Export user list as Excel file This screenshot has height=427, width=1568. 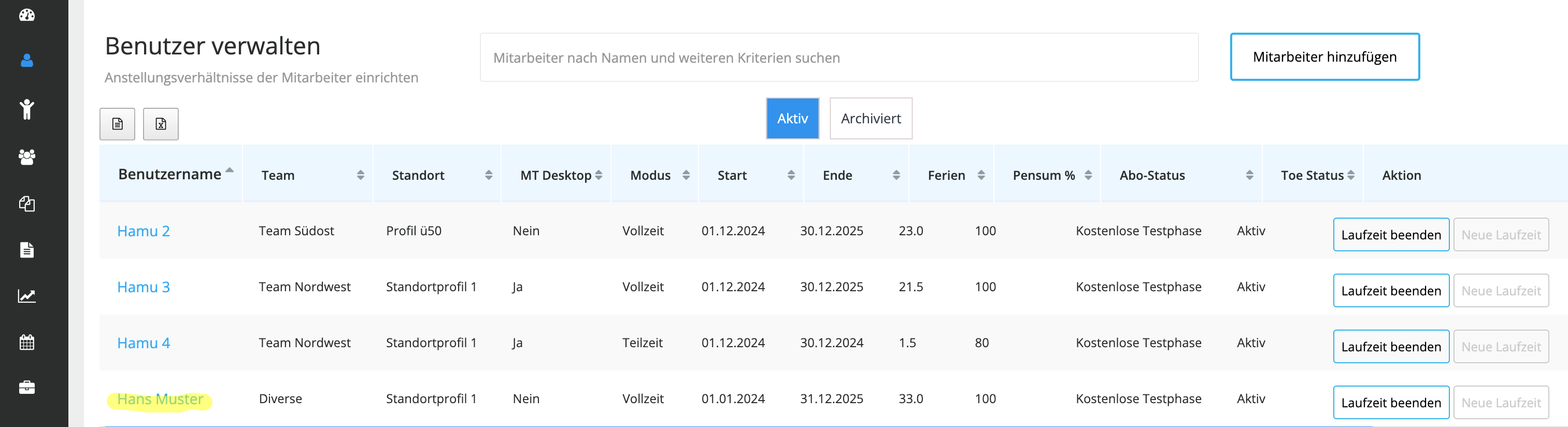click(161, 124)
